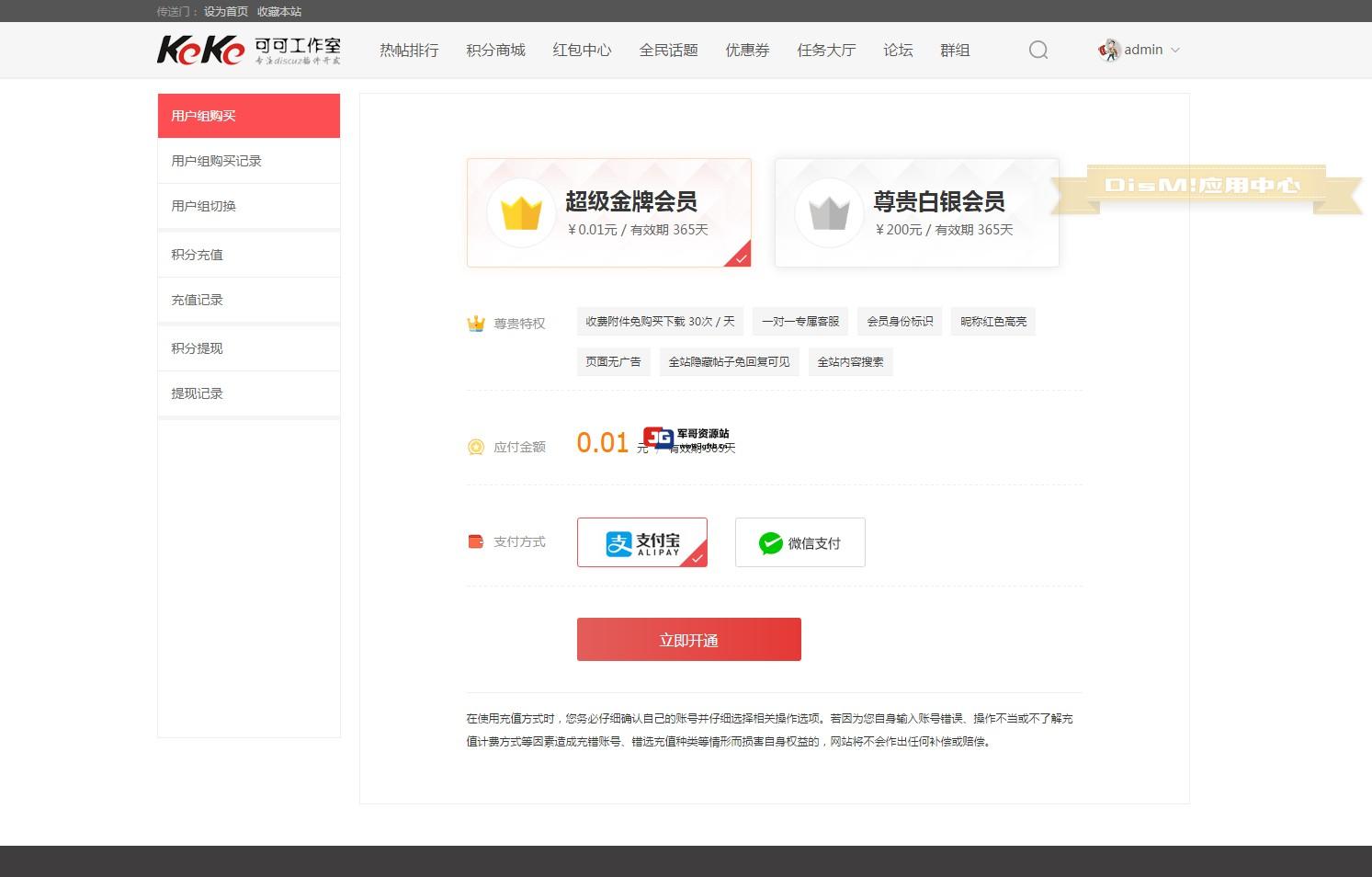Click the coin icon beside 应付金额
1372x877 pixels.
coord(475,447)
